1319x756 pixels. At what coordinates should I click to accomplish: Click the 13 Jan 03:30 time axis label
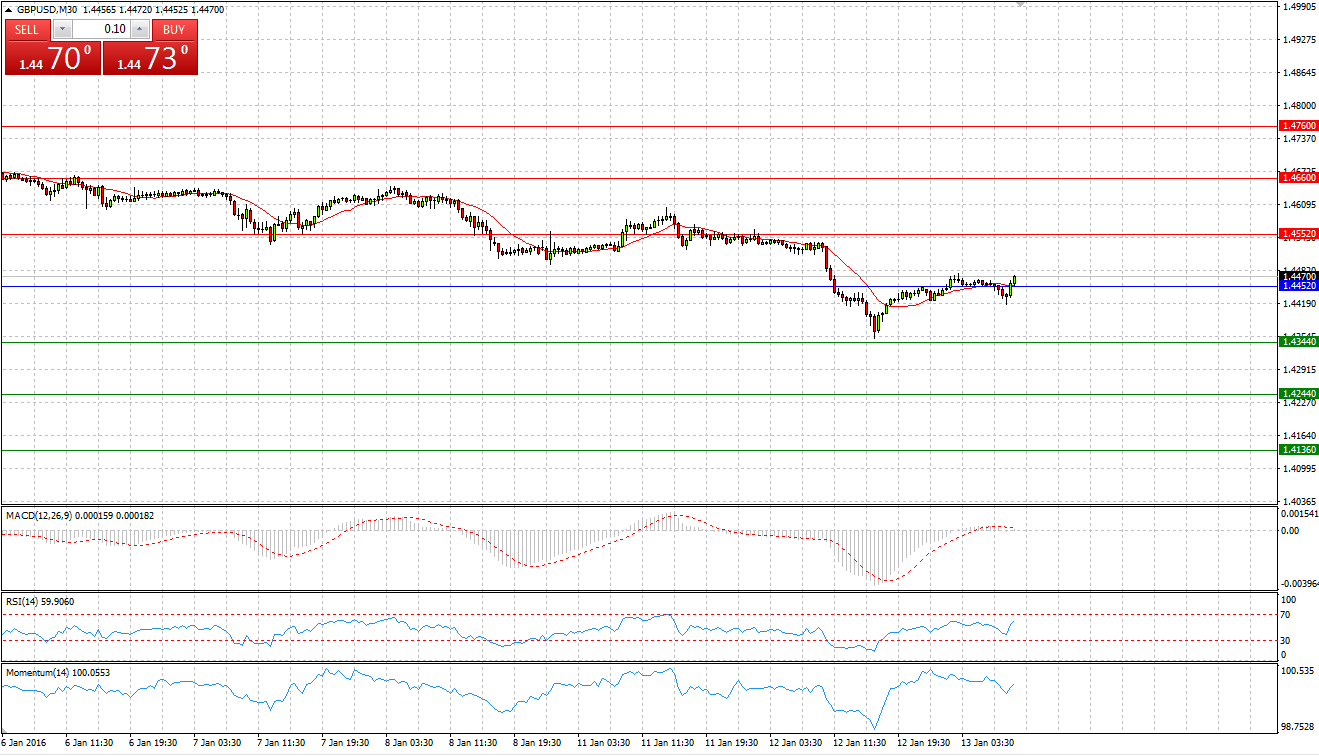989,743
